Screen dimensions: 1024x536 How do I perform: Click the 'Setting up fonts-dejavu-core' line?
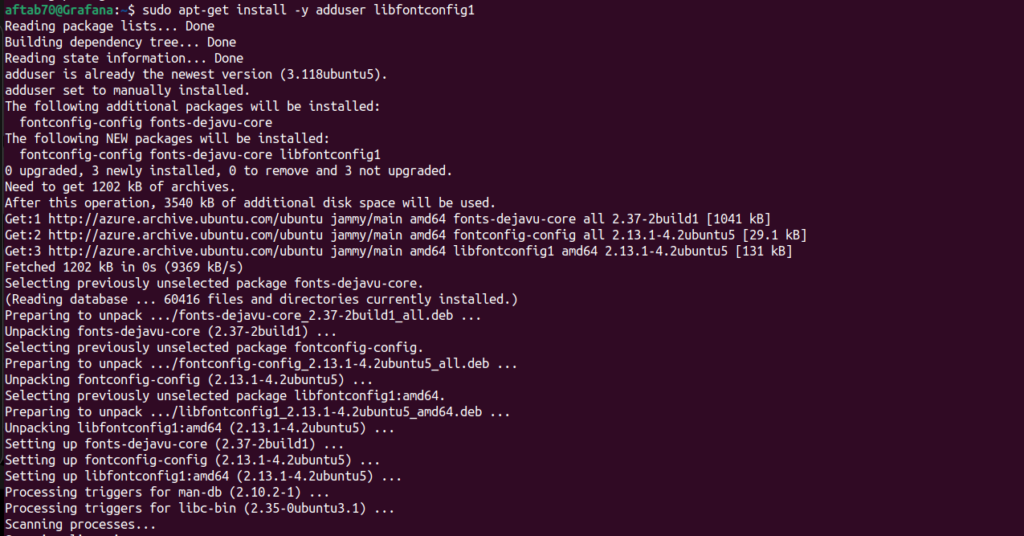tap(174, 444)
